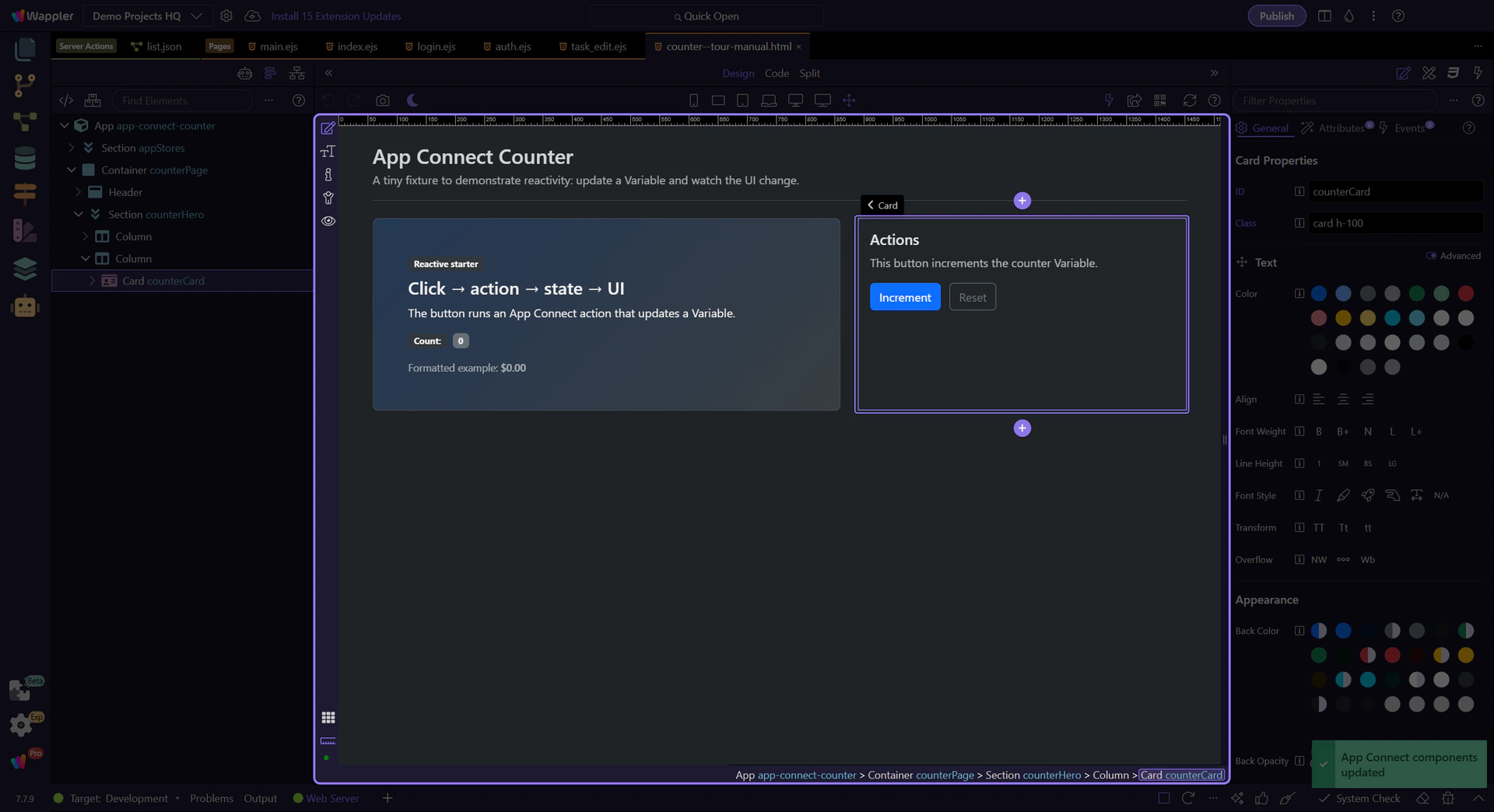The height and width of the screenshot is (812, 1494).
Task: Click the Find Elements search field
Action: click(183, 100)
